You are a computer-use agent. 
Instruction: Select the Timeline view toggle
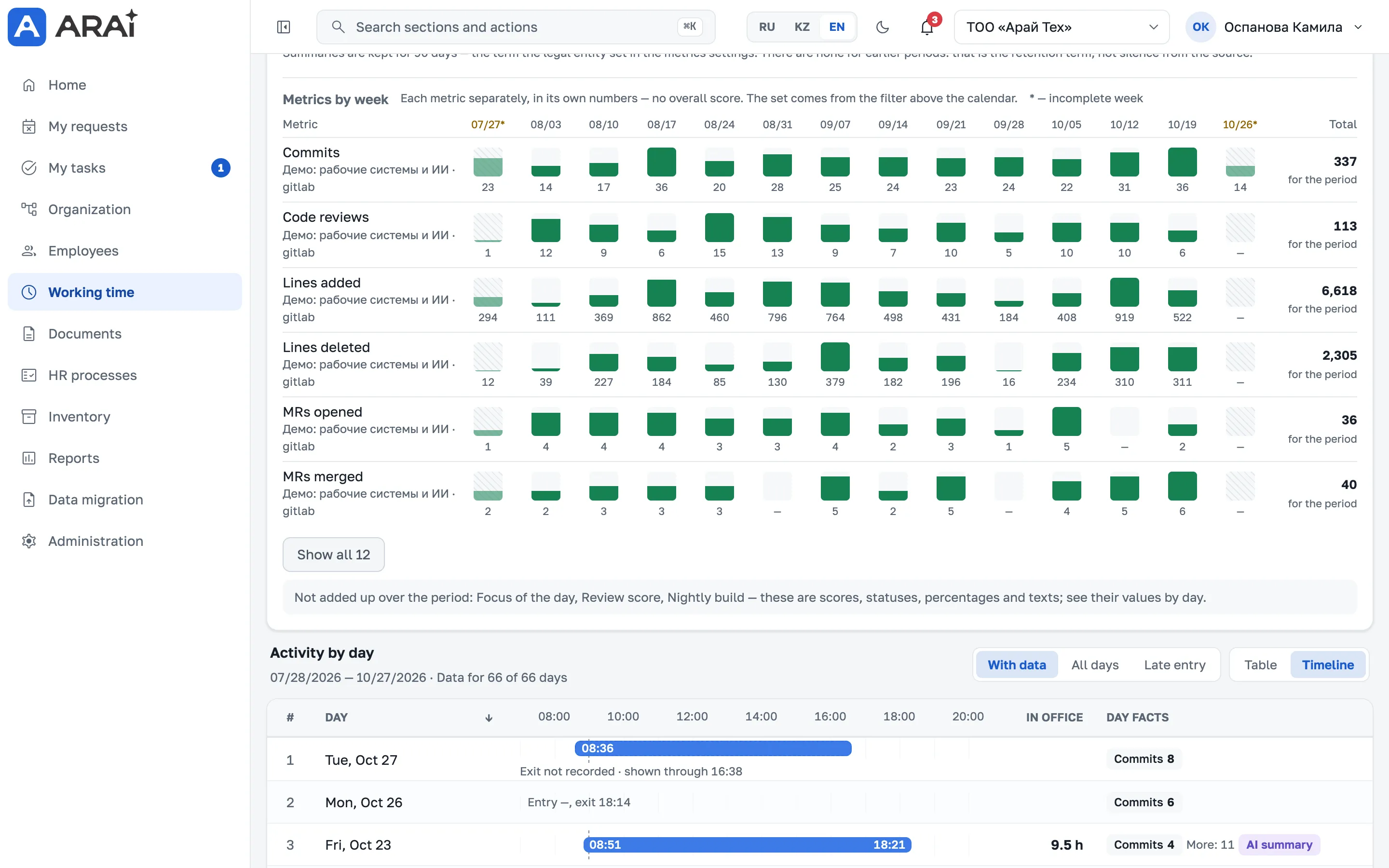[1328, 665]
